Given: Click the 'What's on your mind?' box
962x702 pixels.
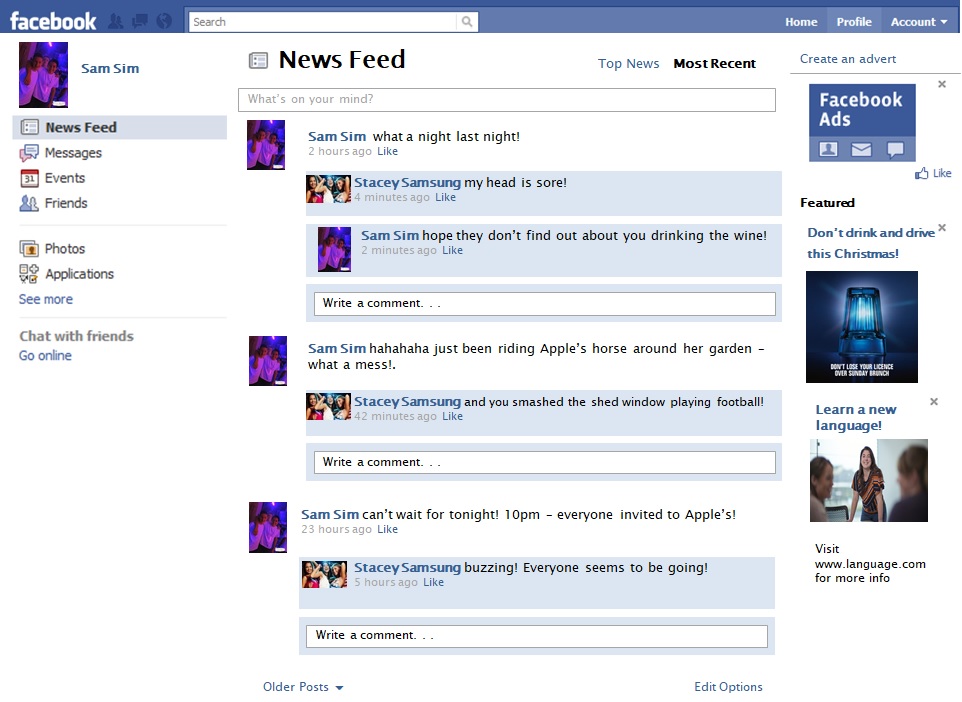Looking at the screenshot, I should pos(506,100).
